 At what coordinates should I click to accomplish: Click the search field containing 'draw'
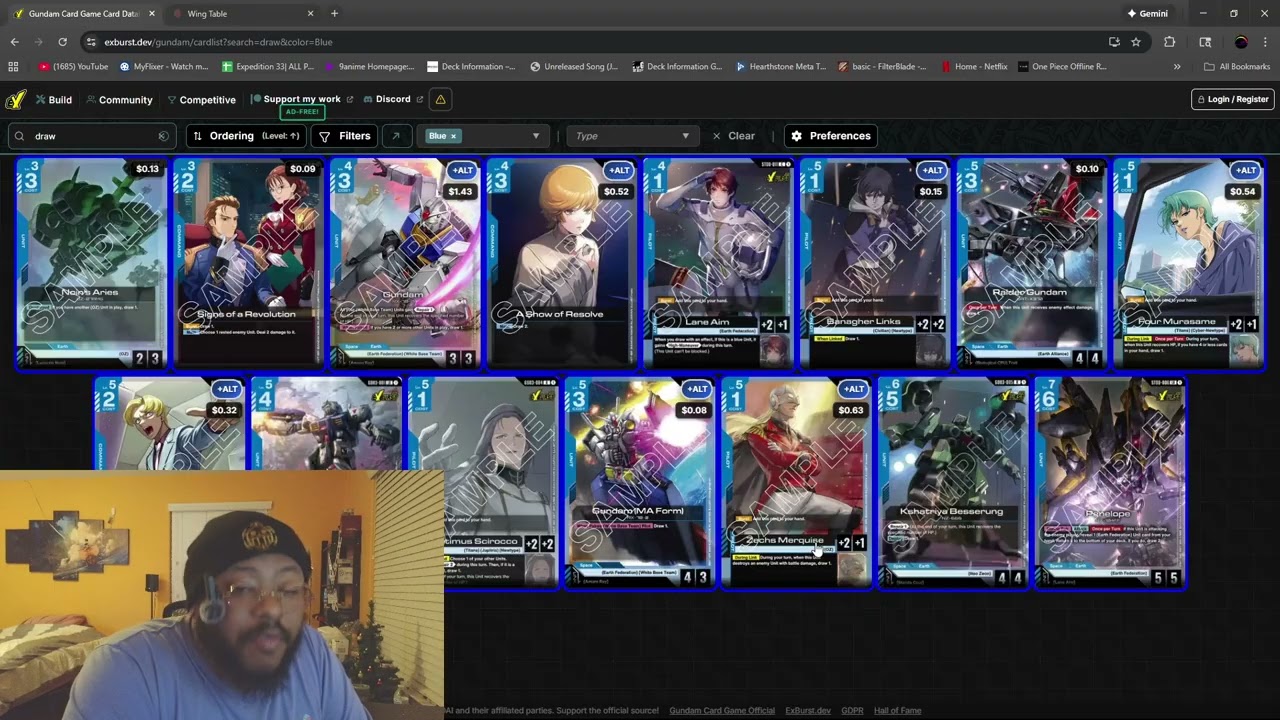(x=92, y=136)
